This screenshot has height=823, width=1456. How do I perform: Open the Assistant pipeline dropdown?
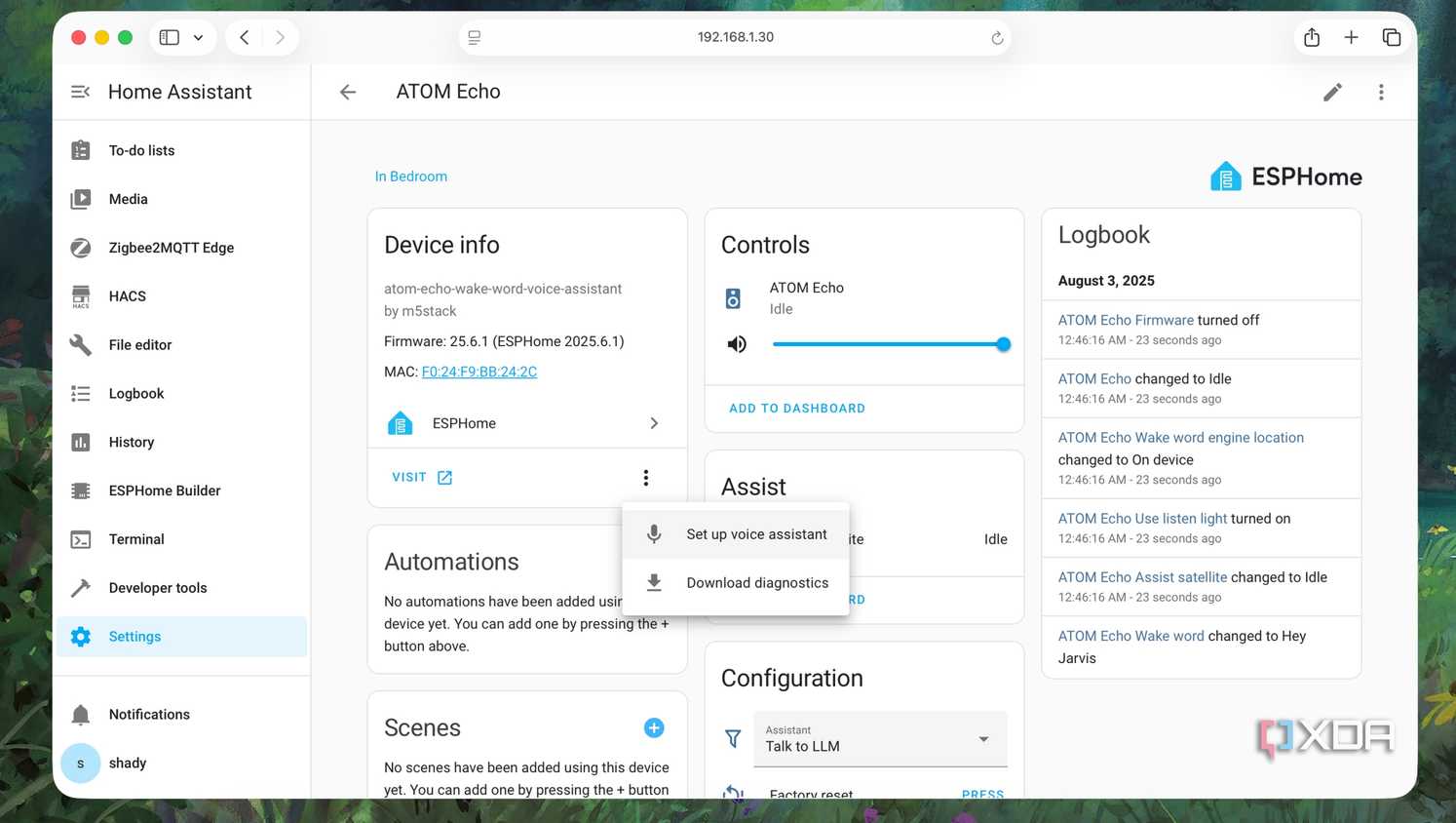pos(880,739)
